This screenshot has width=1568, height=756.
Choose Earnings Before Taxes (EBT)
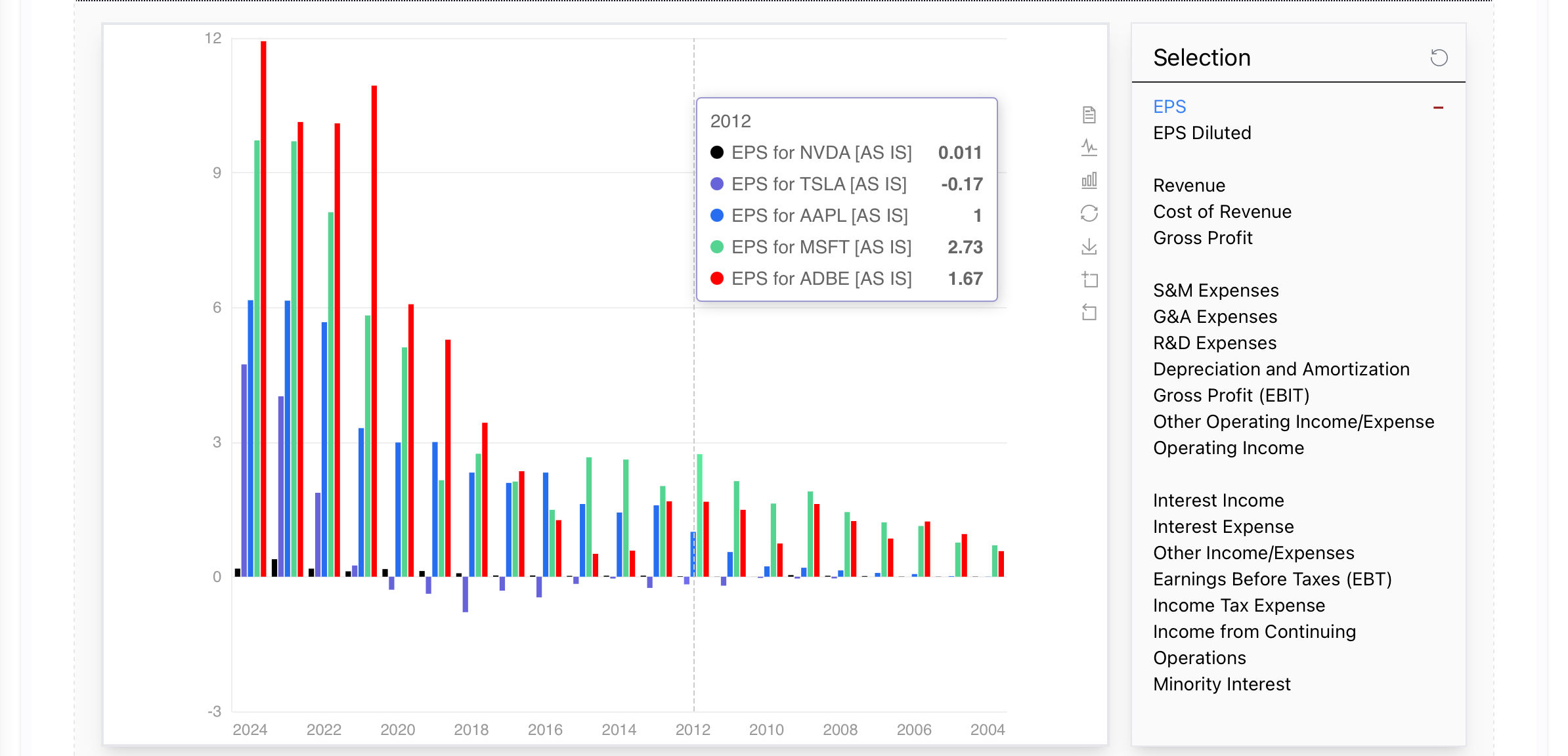pyautogui.click(x=1273, y=579)
